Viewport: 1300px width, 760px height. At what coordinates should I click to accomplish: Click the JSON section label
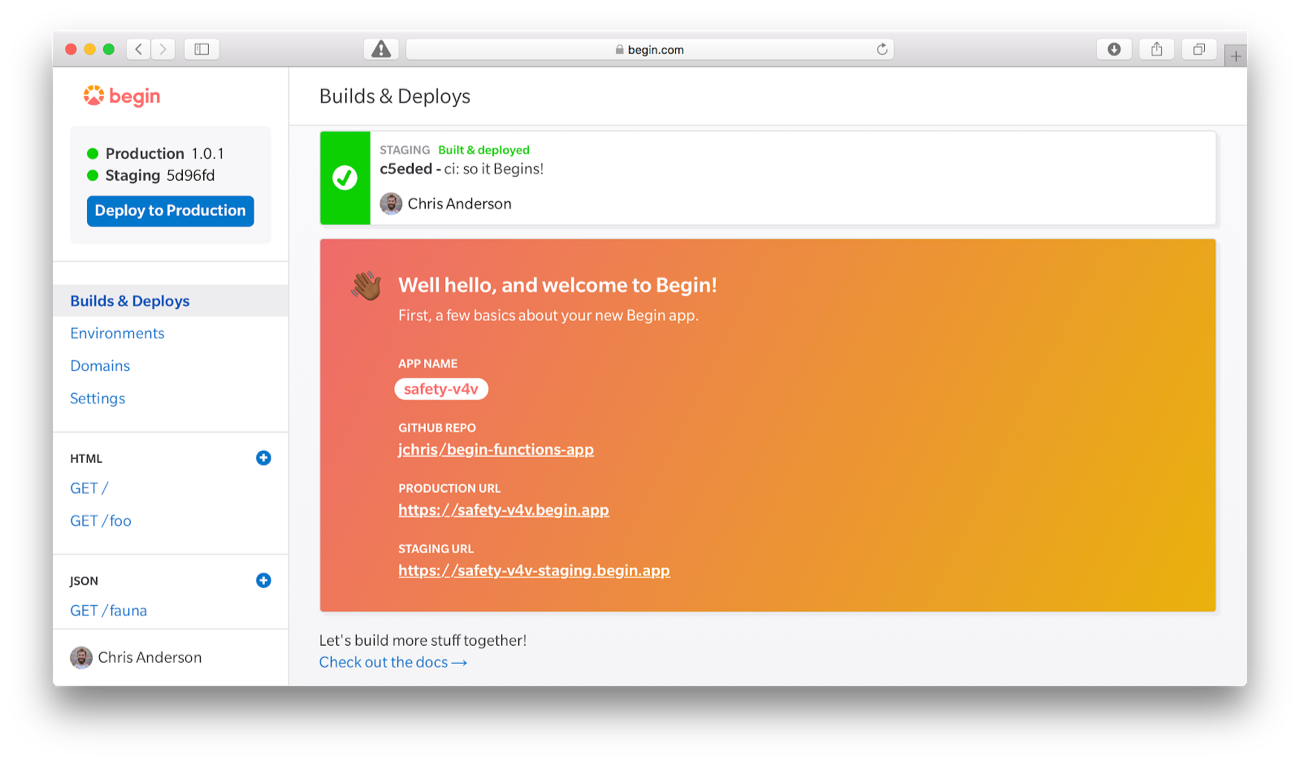84,581
